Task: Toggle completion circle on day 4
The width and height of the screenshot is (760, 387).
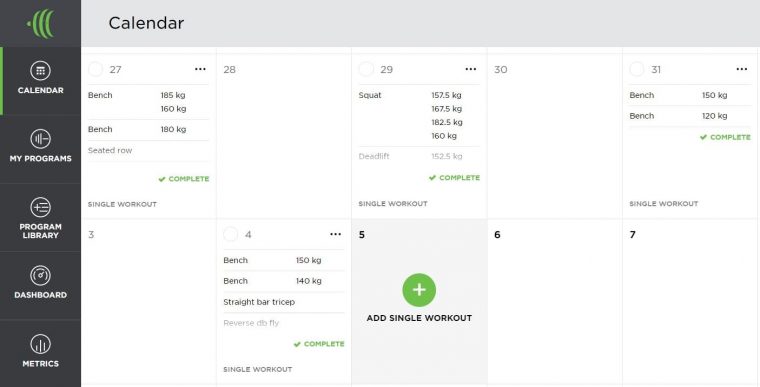Action: point(231,235)
